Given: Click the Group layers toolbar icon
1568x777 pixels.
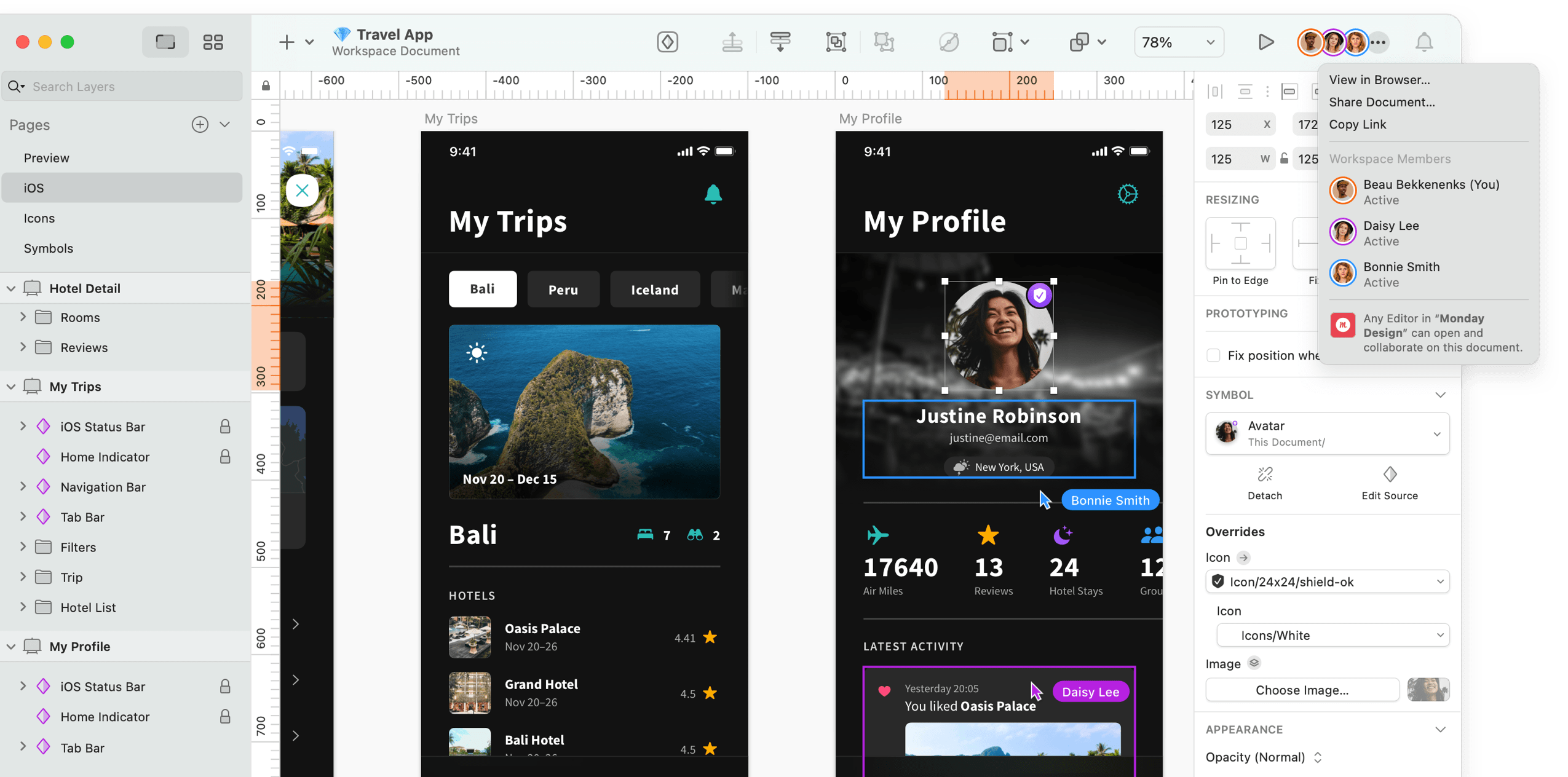Looking at the screenshot, I should (x=836, y=42).
